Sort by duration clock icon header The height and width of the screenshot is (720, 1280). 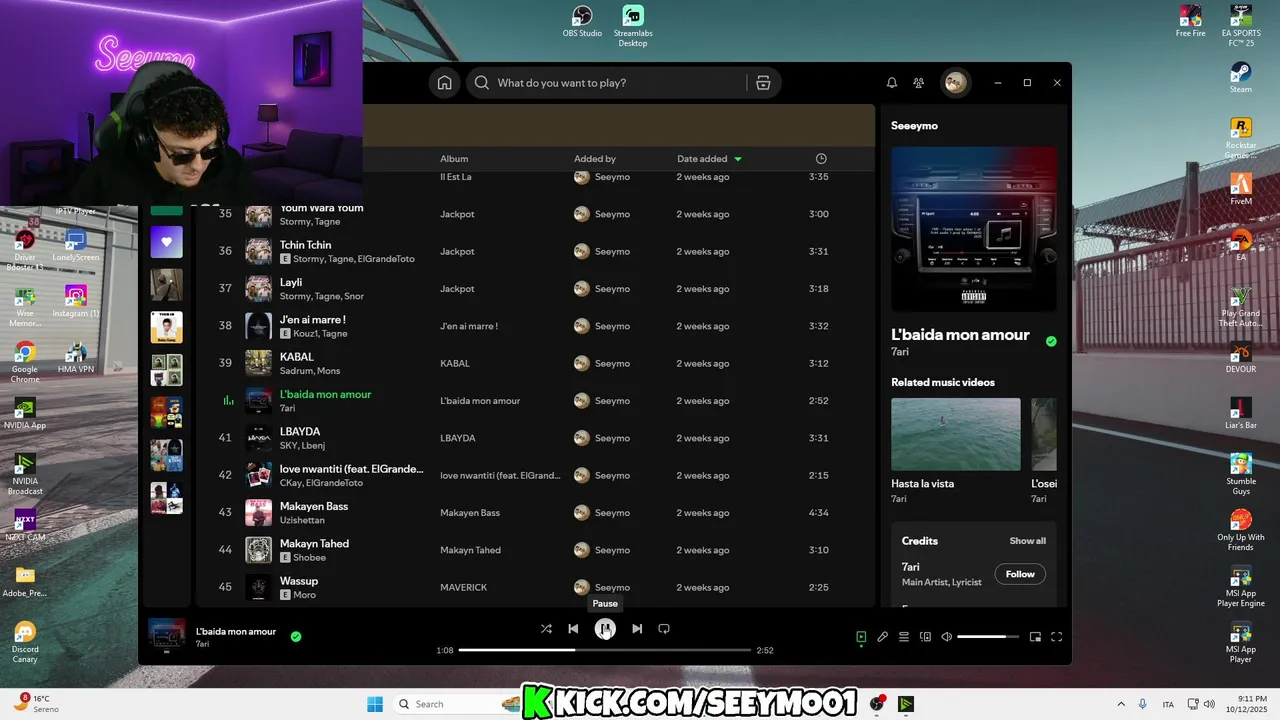coord(821,159)
